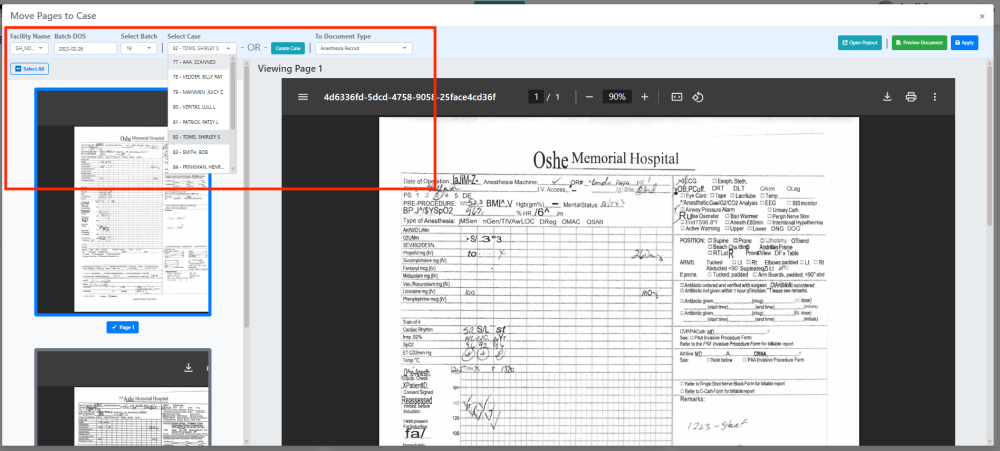Open the Facility Name dropdown
This screenshot has width=1000, height=451.
[x=29, y=48]
